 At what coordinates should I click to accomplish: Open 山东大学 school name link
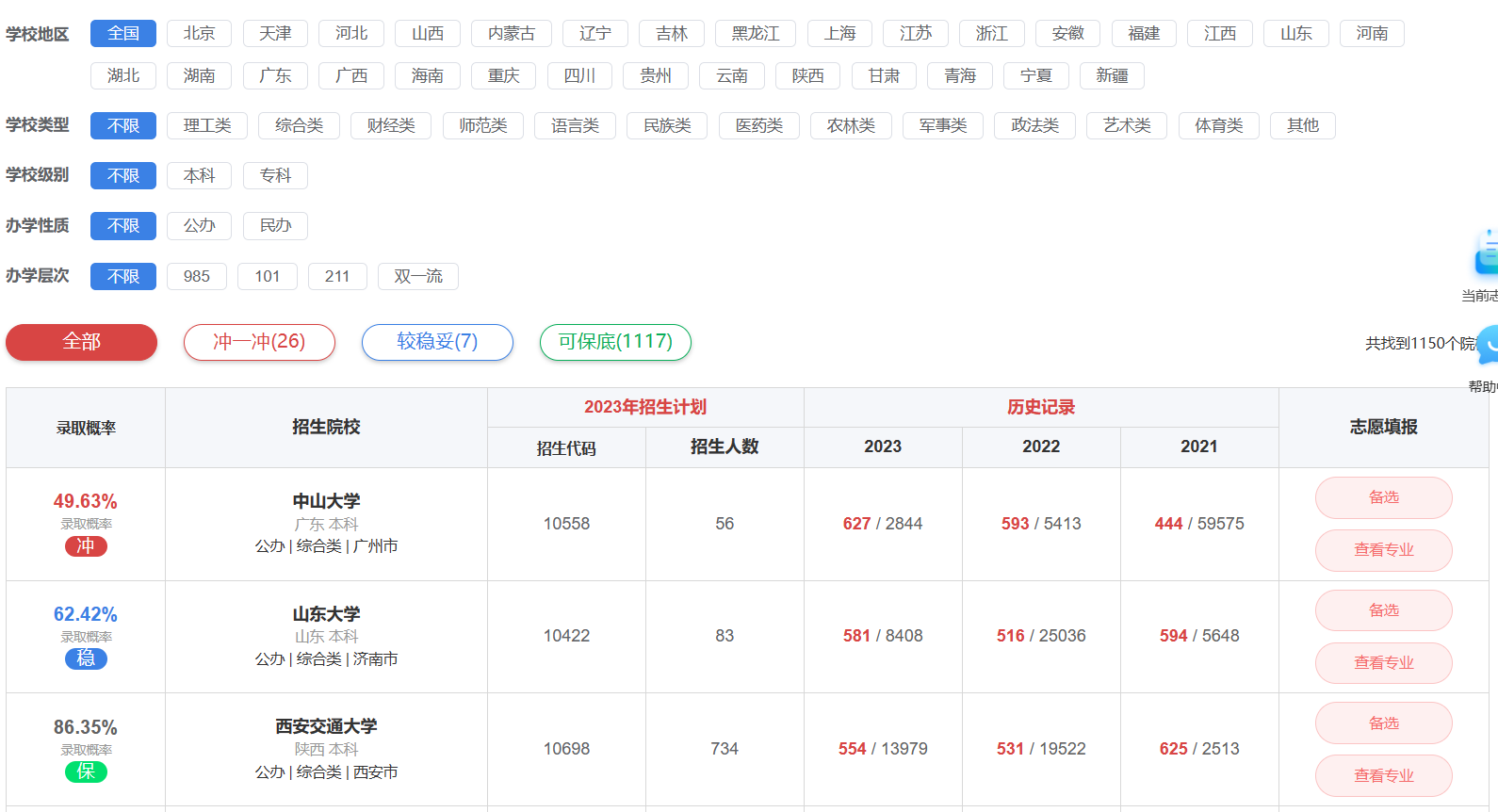point(326,614)
